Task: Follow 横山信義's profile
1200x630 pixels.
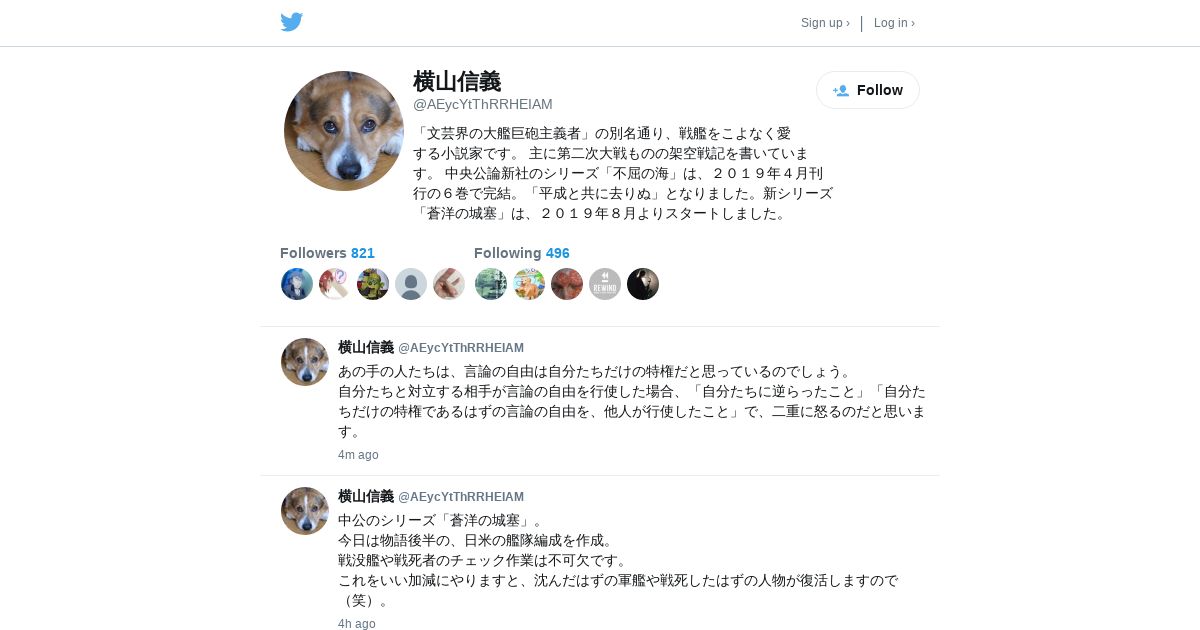Action: coord(868,90)
